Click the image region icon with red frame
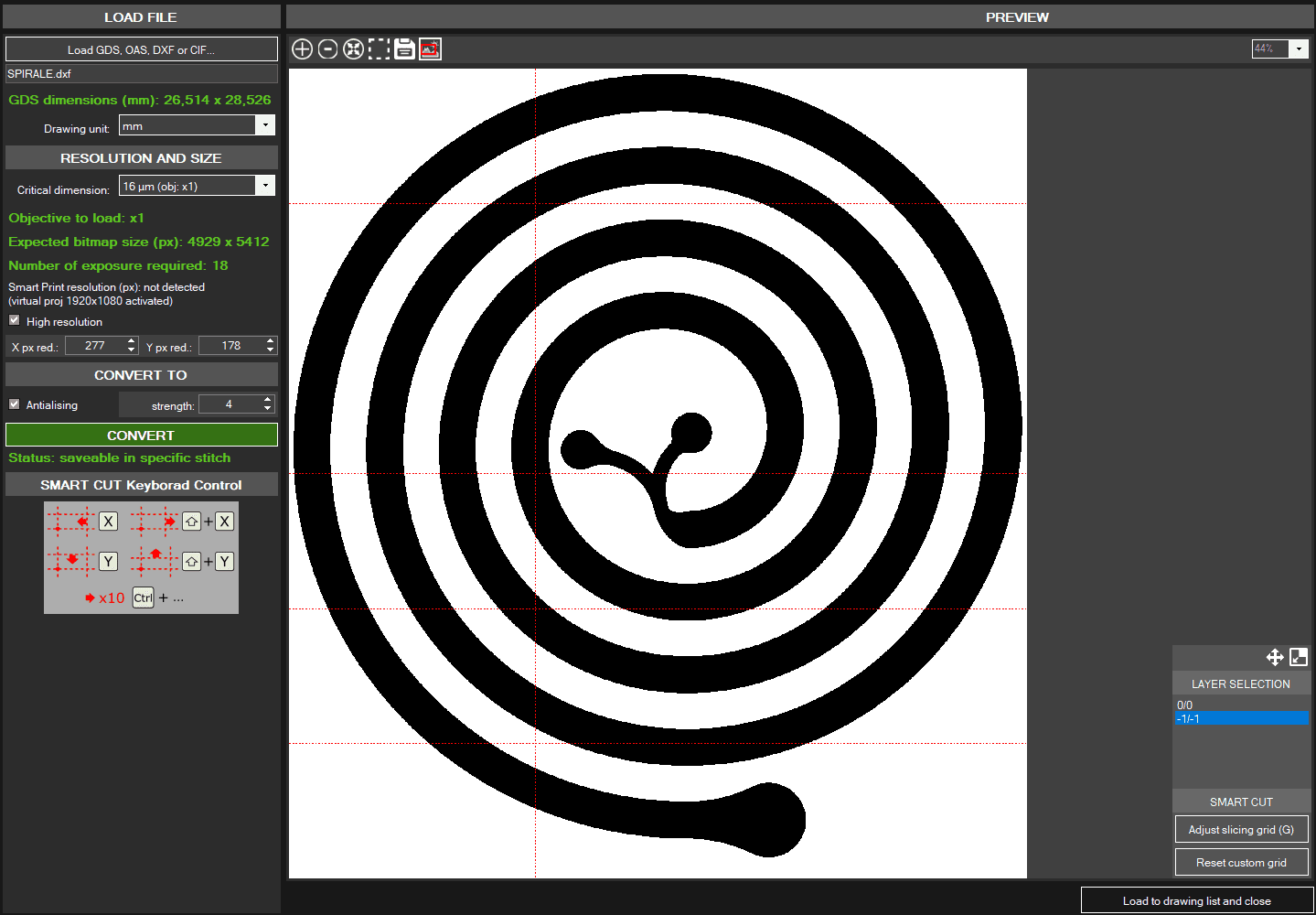Viewport: 1316px width, 915px height. [430, 49]
